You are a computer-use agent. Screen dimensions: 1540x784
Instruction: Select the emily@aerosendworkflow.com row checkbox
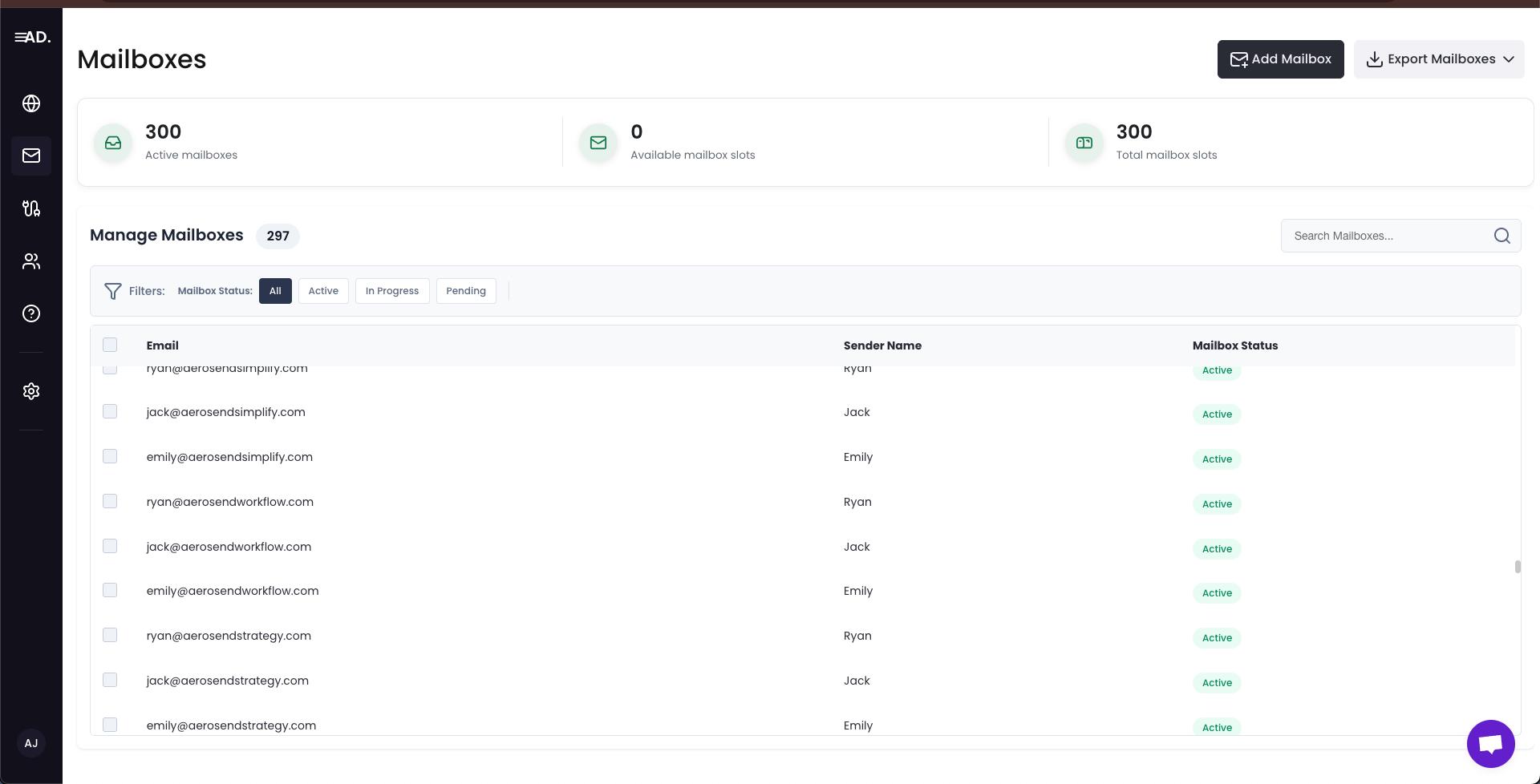point(110,591)
